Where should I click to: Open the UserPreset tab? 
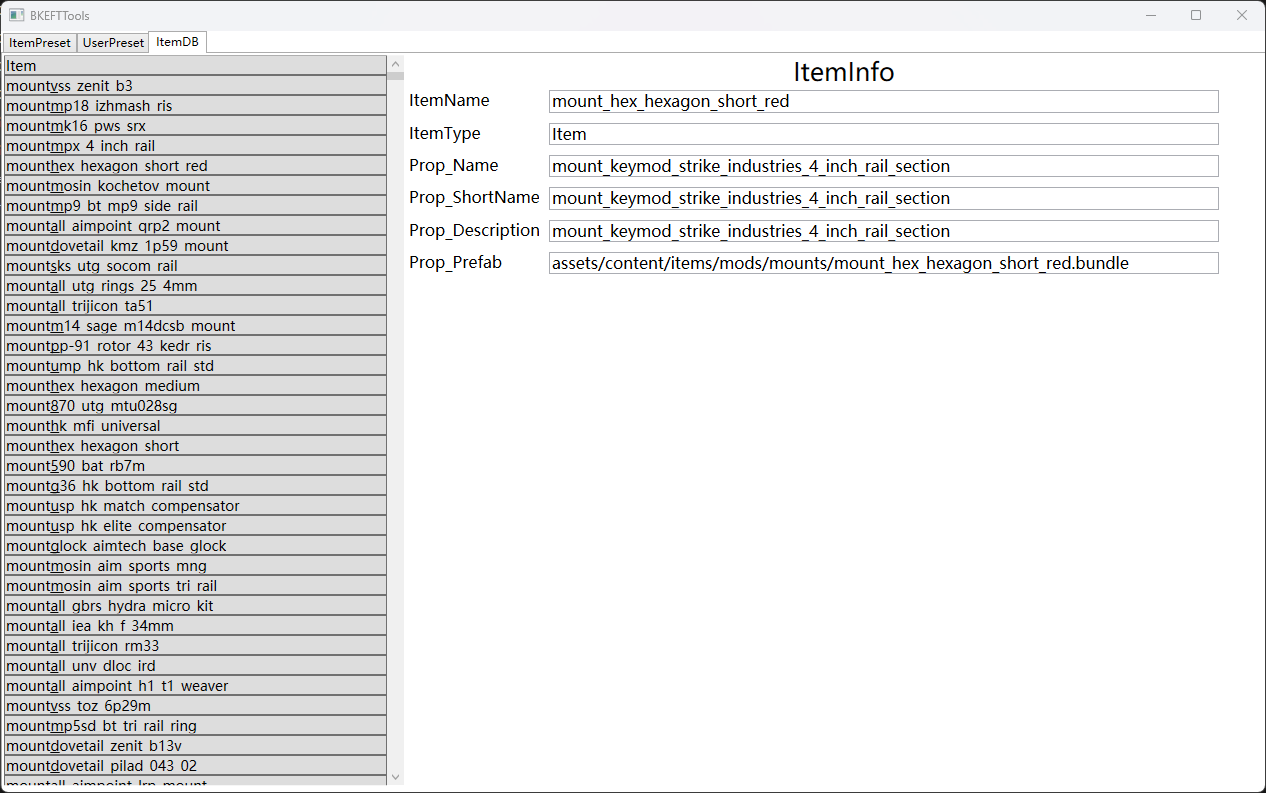pos(113,43)
